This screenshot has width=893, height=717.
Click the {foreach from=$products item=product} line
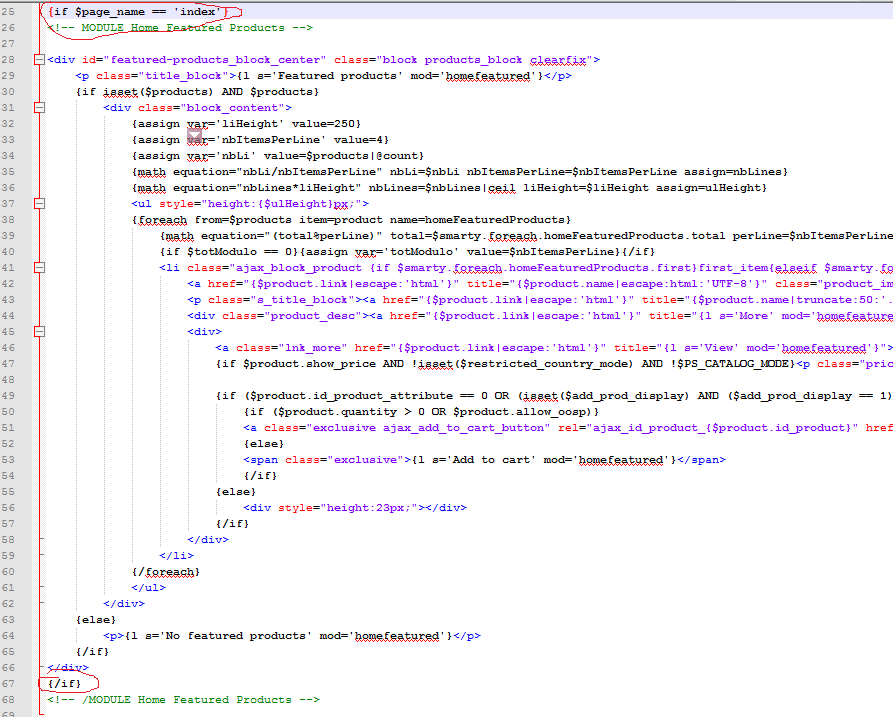[351, 219]
